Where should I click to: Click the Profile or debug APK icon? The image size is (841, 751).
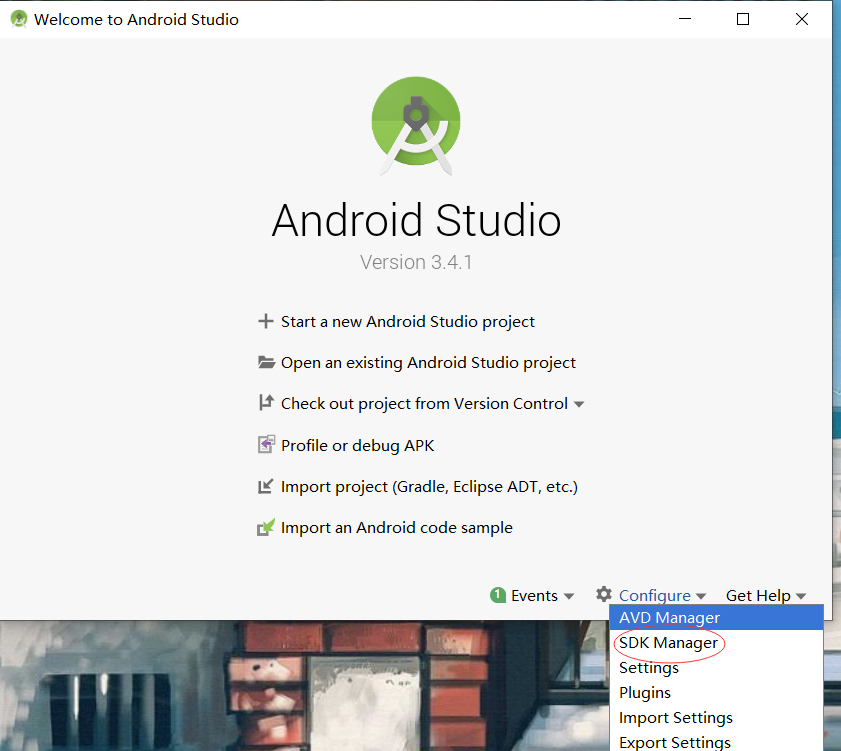click(x=267, y=444)
